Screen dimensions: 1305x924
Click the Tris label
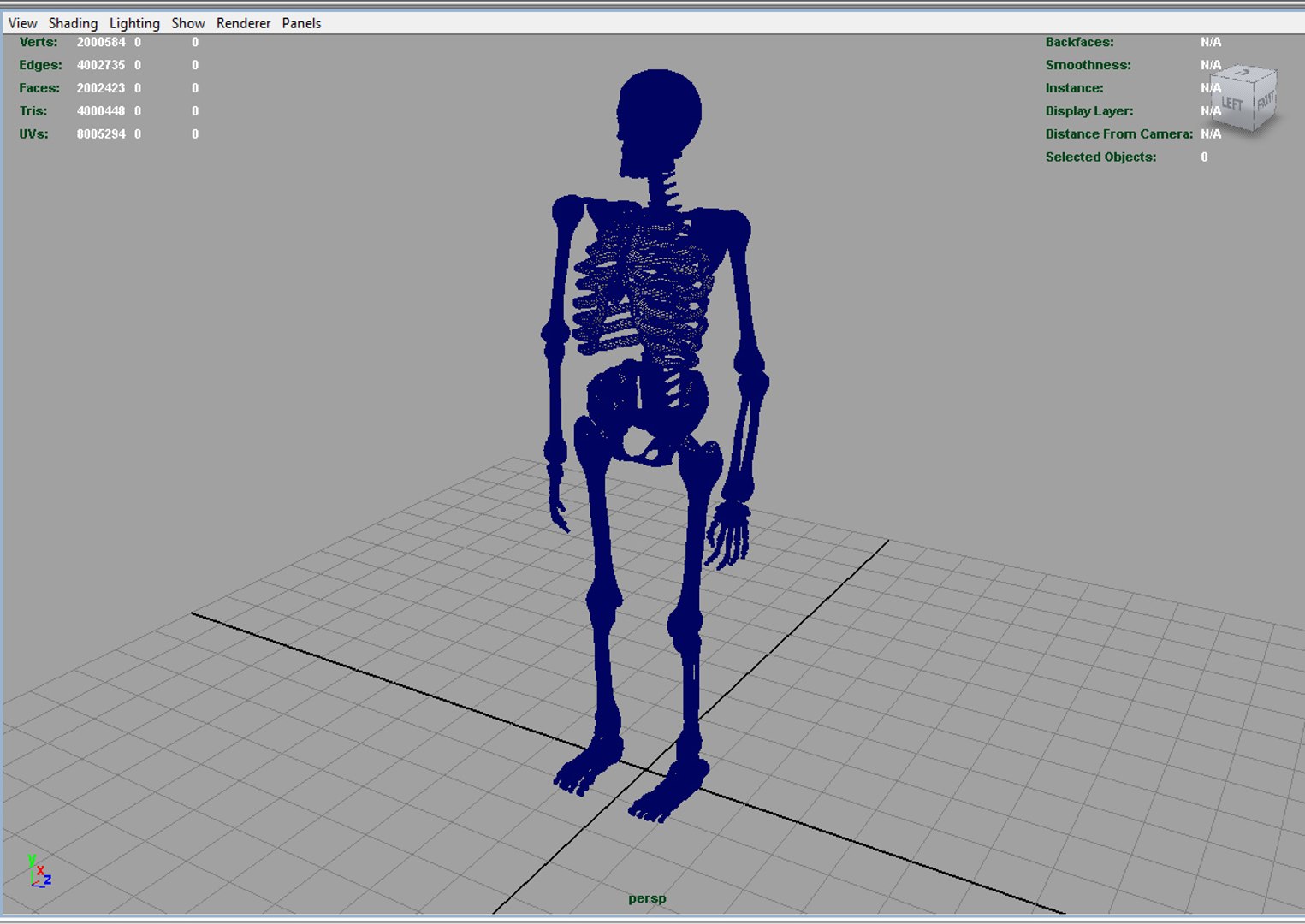pos(33,111)
